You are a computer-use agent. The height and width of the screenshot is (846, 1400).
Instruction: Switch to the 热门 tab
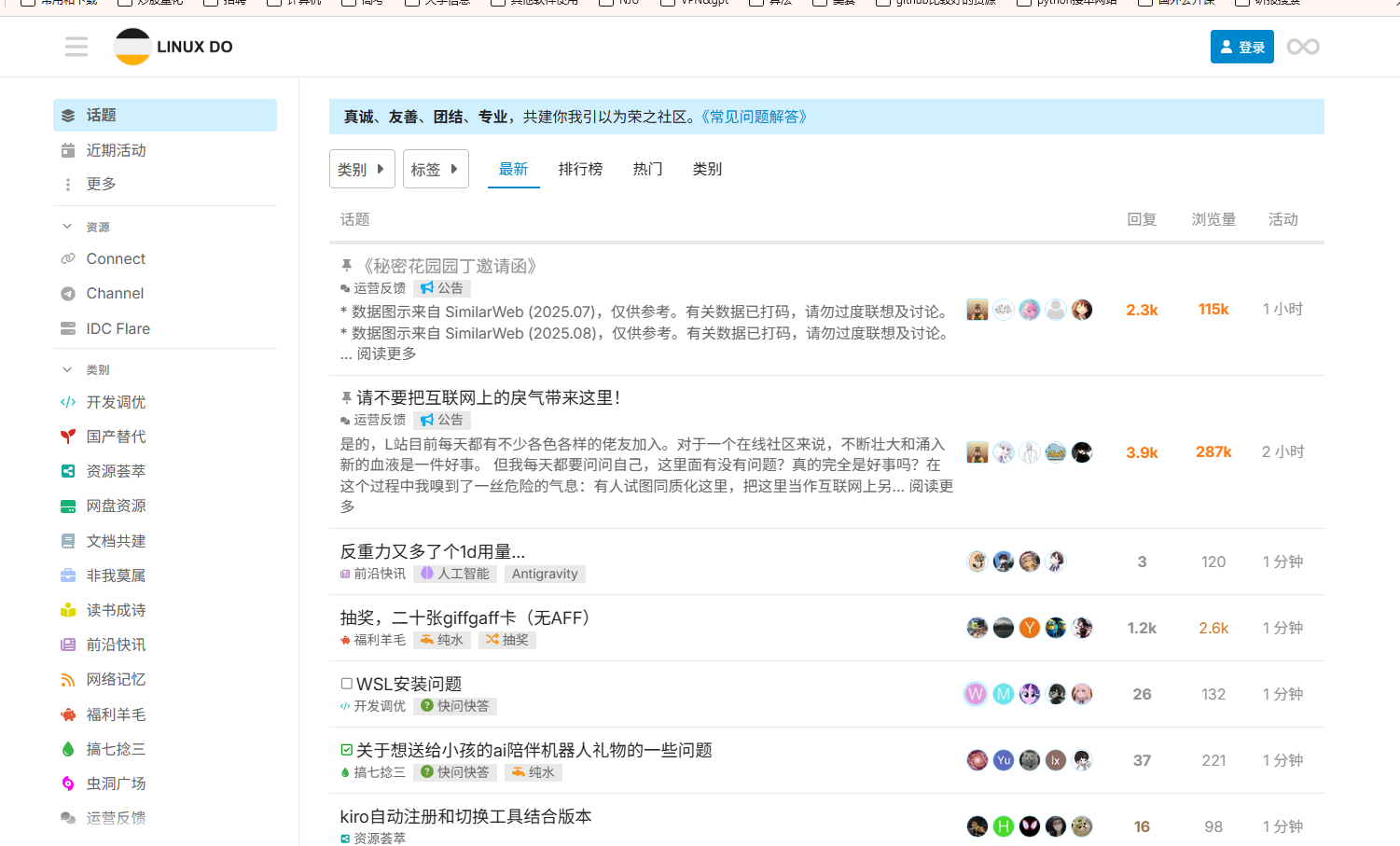(647, 169)
